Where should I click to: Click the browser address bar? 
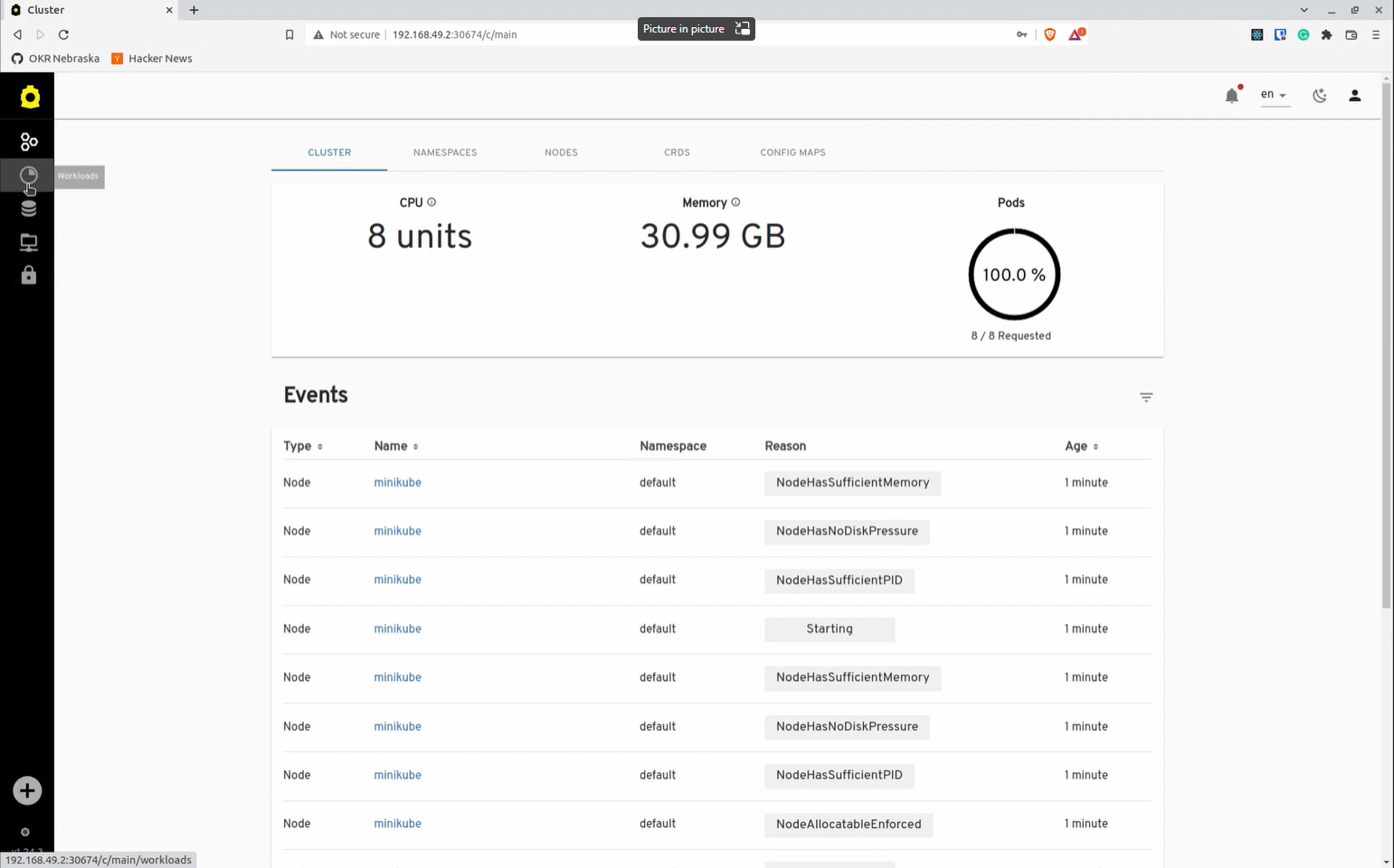(x=543, y=34)
